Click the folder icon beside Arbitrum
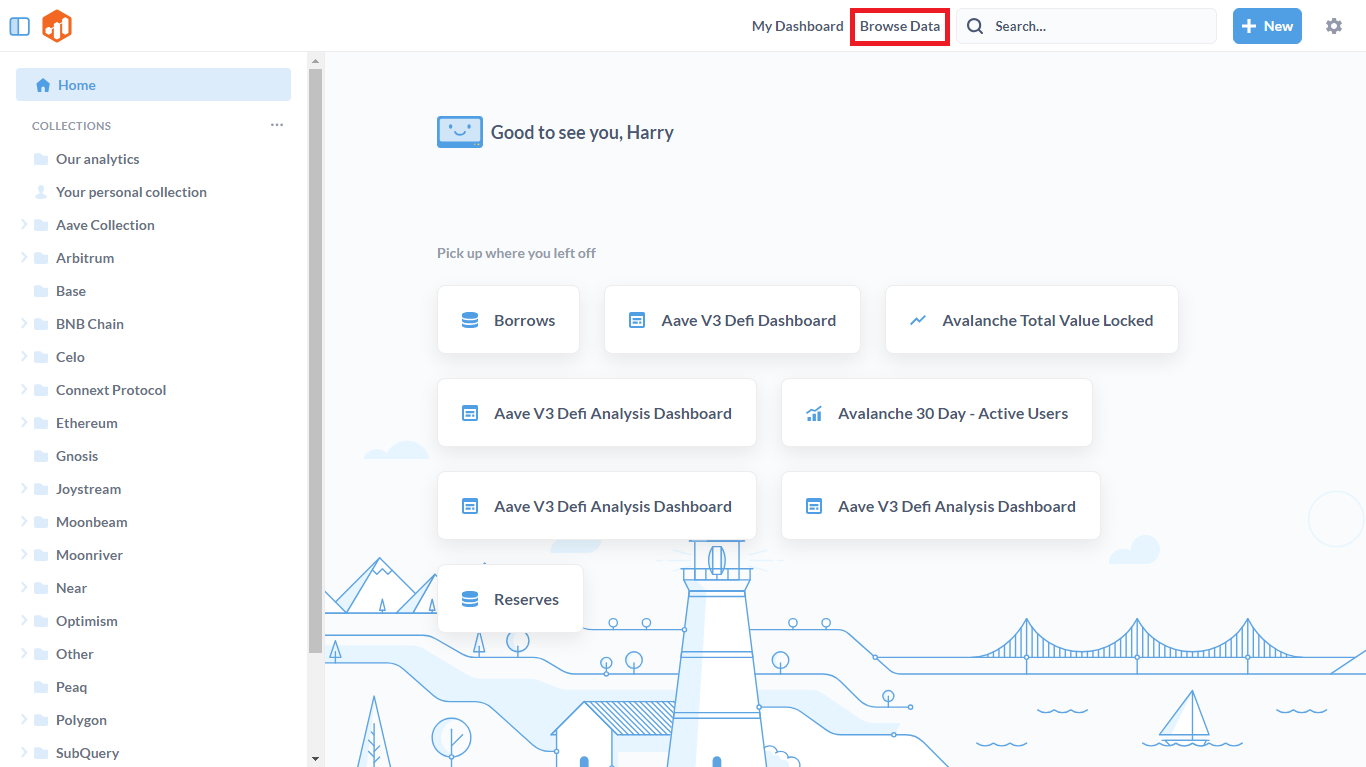This screenshot has width=1366, height=767. click(x=41, y=258)
